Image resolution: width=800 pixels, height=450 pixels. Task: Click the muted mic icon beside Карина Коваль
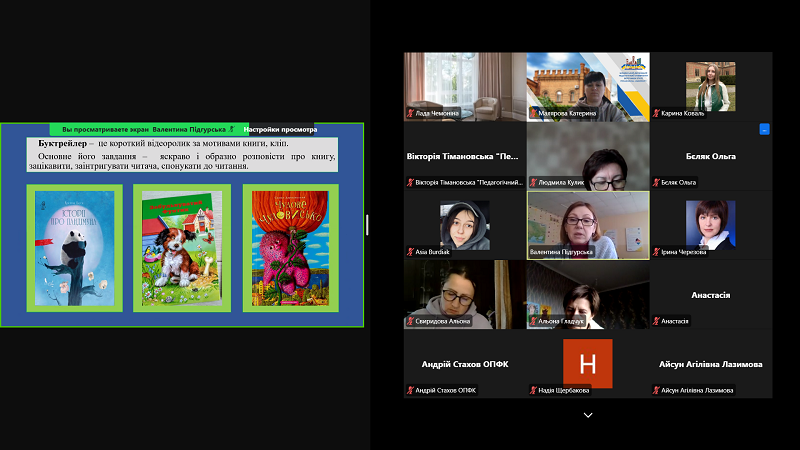pos(658,114)
